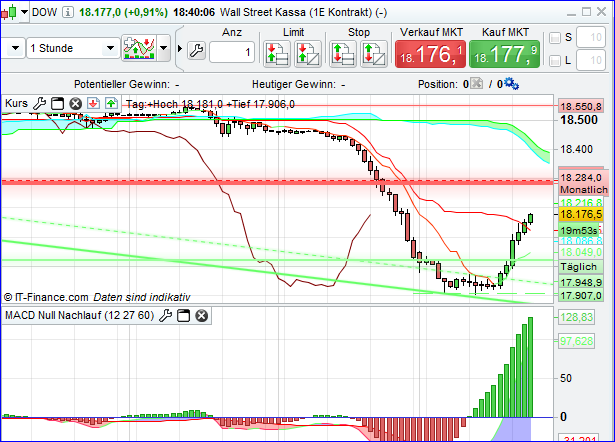615x442 pixels.
Task: Click the MACD Null Nachlauf label
Action: click(x=80, y=315)
